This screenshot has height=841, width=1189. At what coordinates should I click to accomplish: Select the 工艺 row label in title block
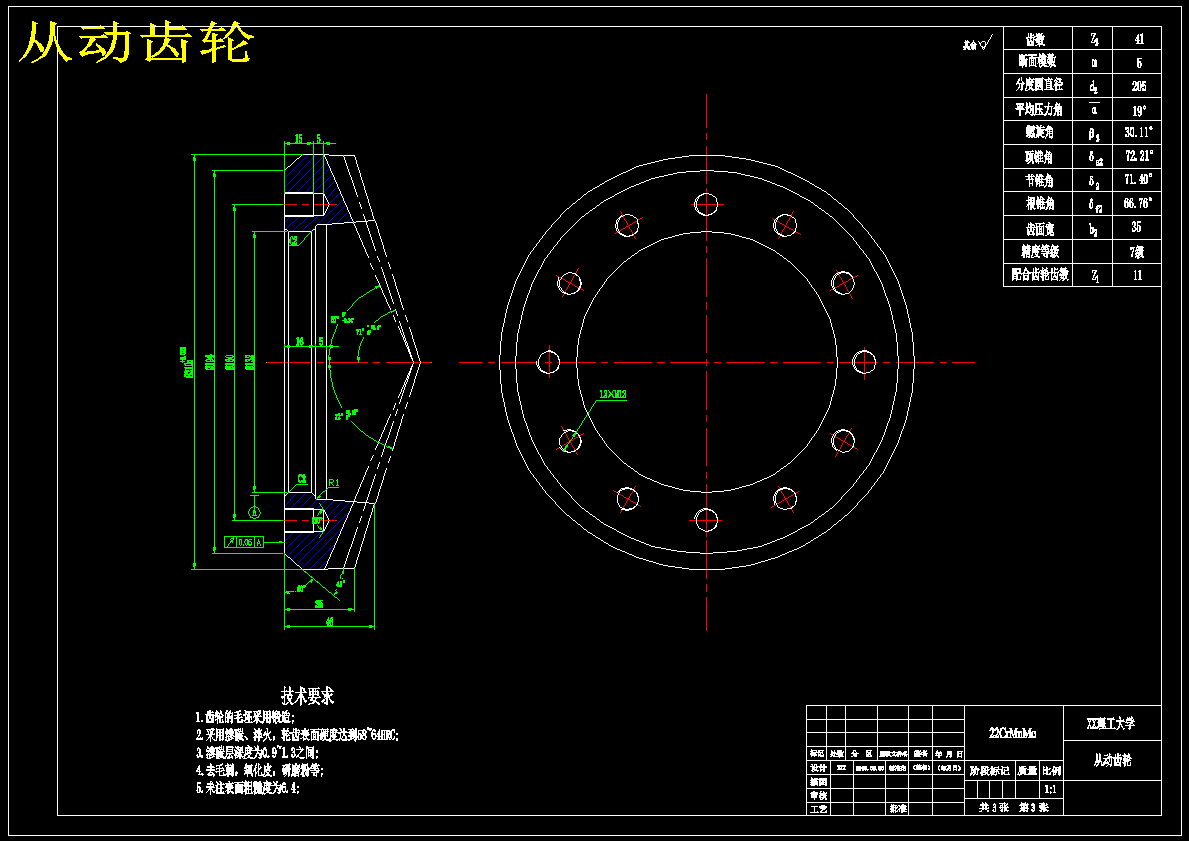pyautogui.click(x=817, y=809)
